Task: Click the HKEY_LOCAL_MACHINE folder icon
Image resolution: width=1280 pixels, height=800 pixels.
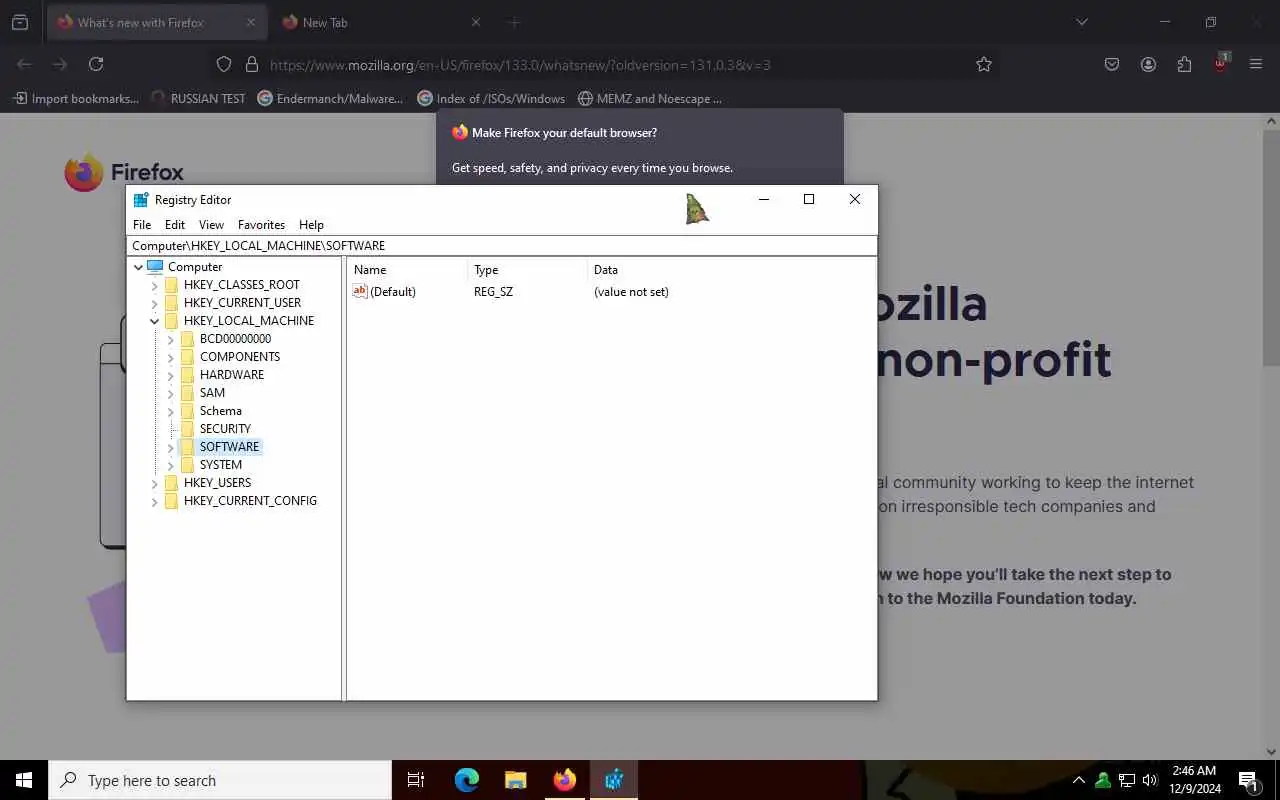Action: (171, 321)
